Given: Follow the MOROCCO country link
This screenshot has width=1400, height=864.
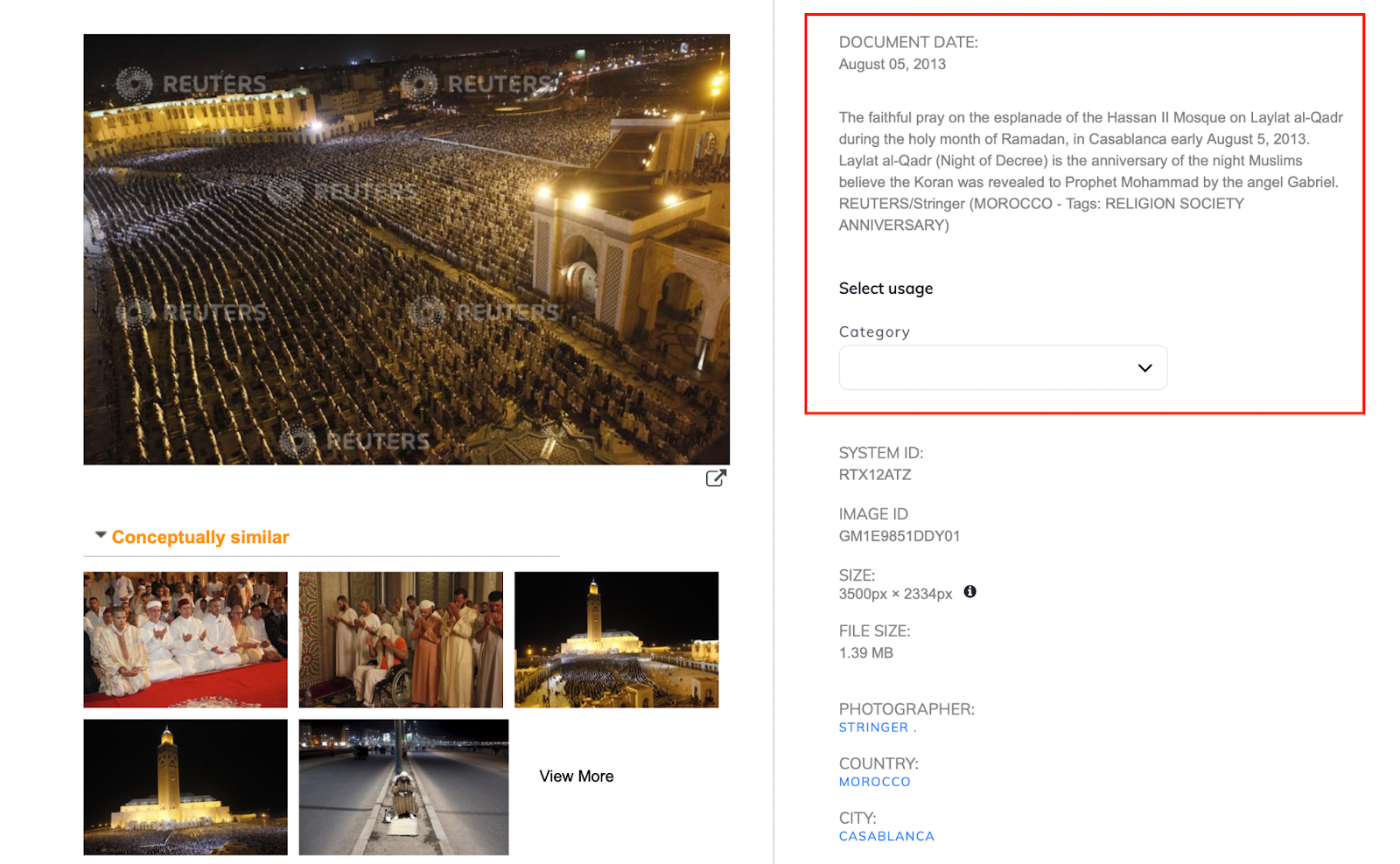Looking at the screenshot, I should click(x=874, y=782).
